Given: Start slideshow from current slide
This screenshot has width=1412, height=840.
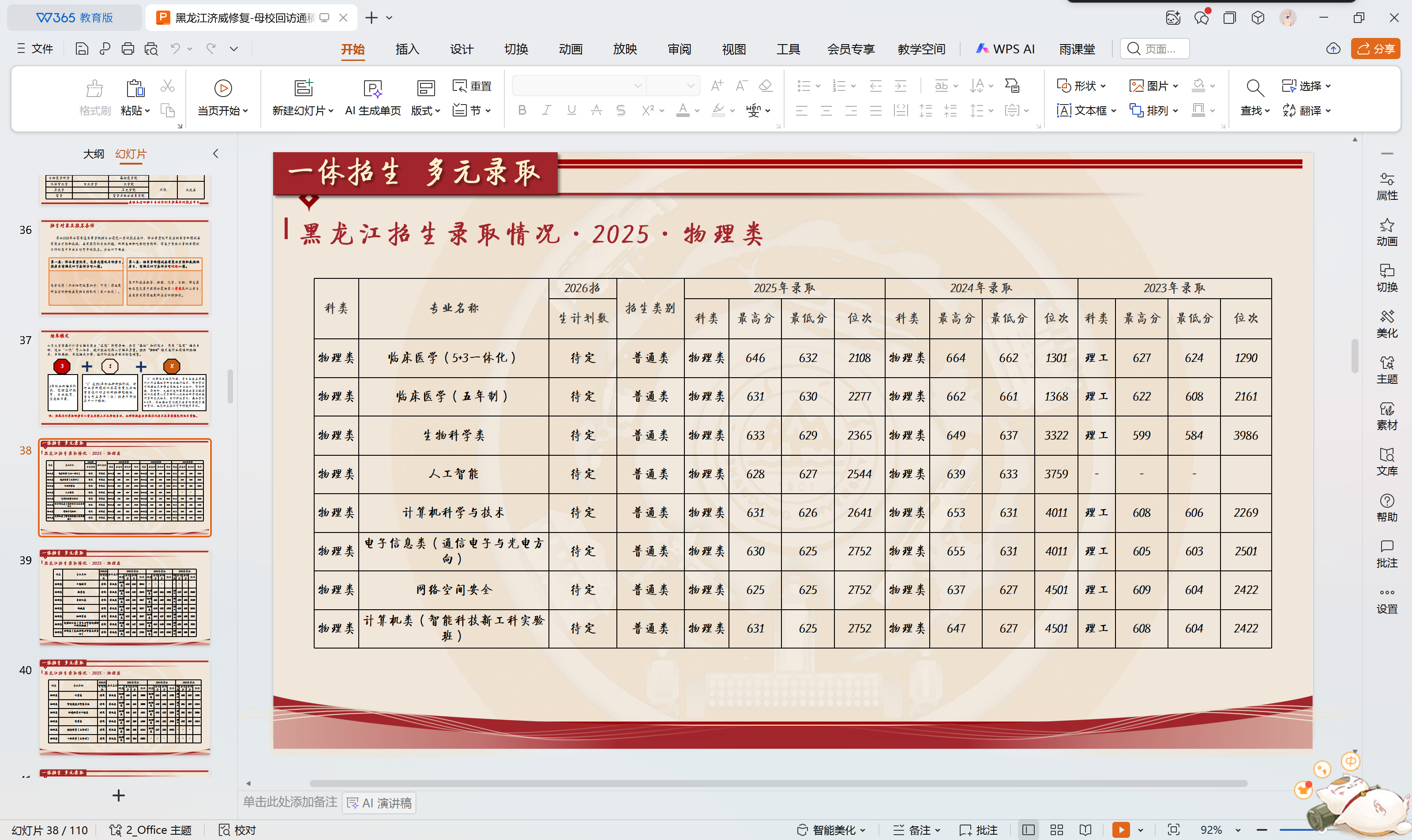Looking at the screenshot, I should point(222,88).
